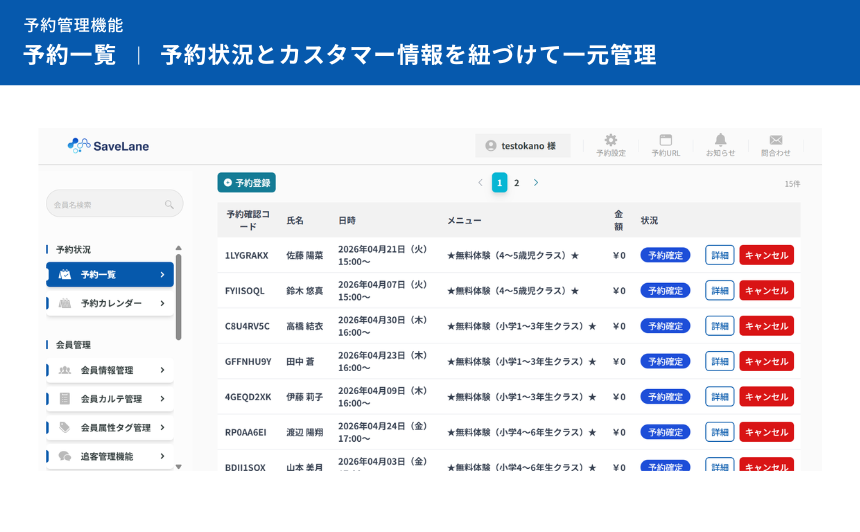Viewport: 860px width, 532px height.
Task: Open the 予約設定 gear icon
Action: [x=610, y=140]
